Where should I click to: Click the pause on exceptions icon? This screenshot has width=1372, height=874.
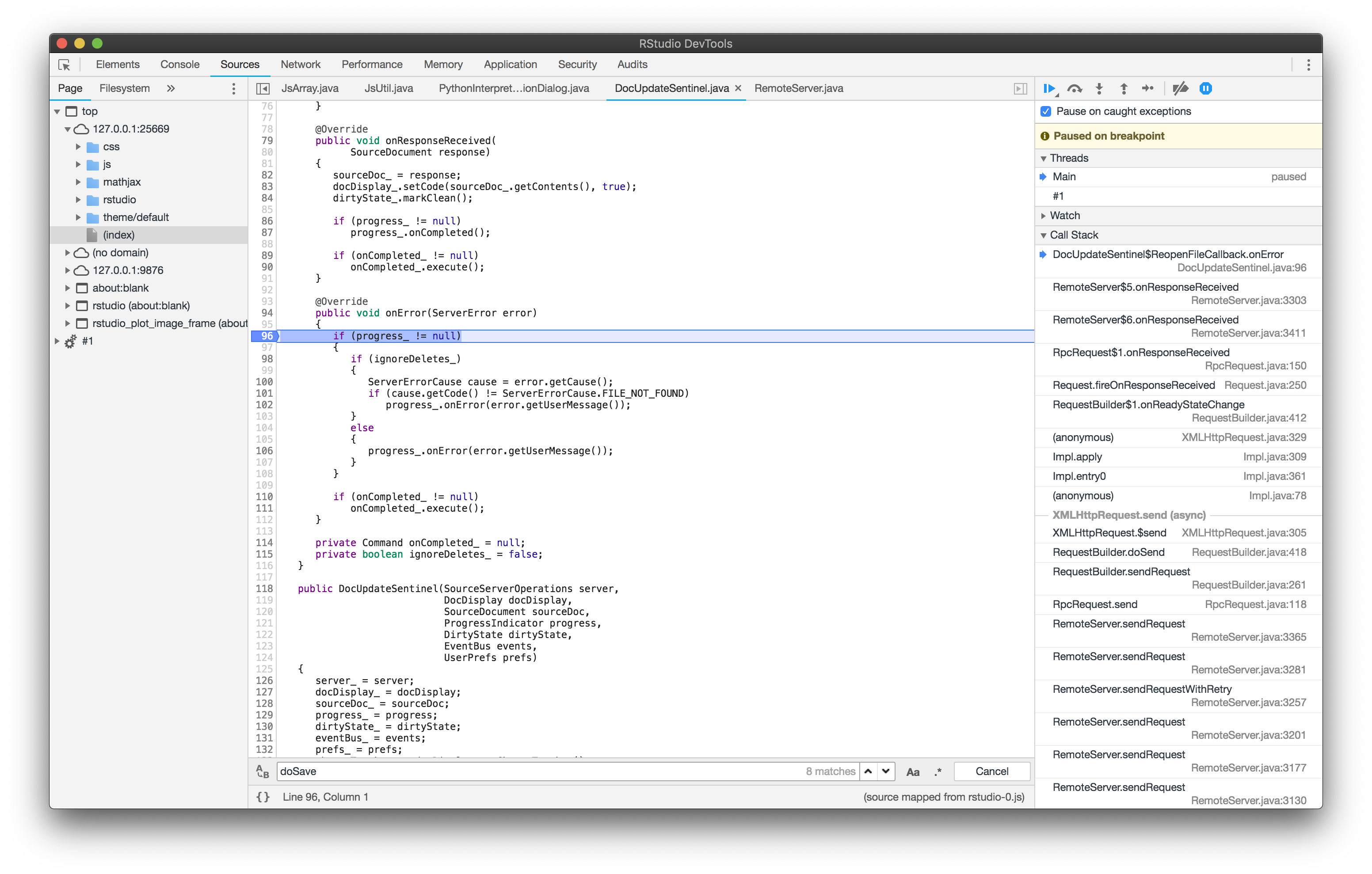click(1206, 88)
